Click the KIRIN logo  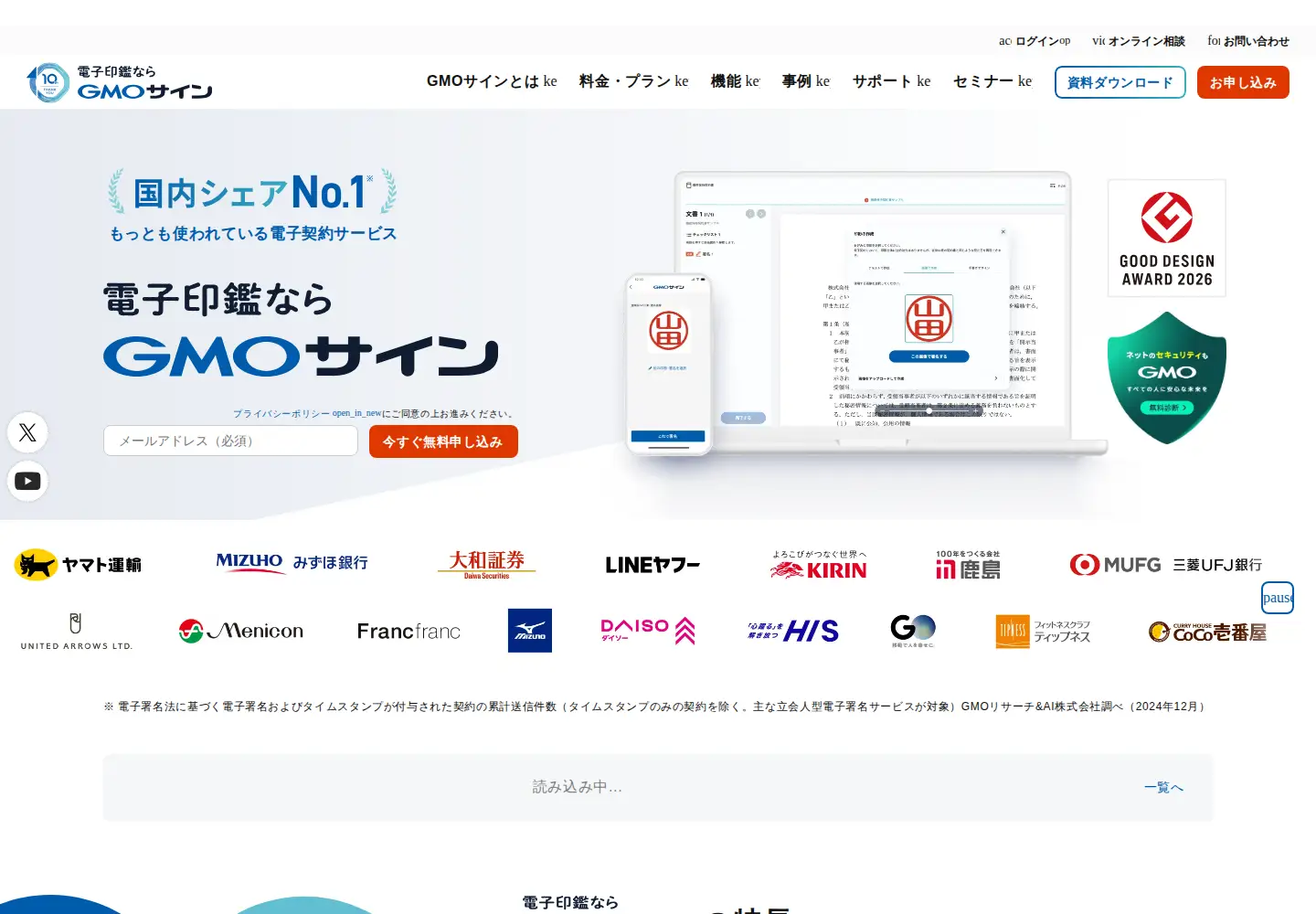(x=819, y=565)
